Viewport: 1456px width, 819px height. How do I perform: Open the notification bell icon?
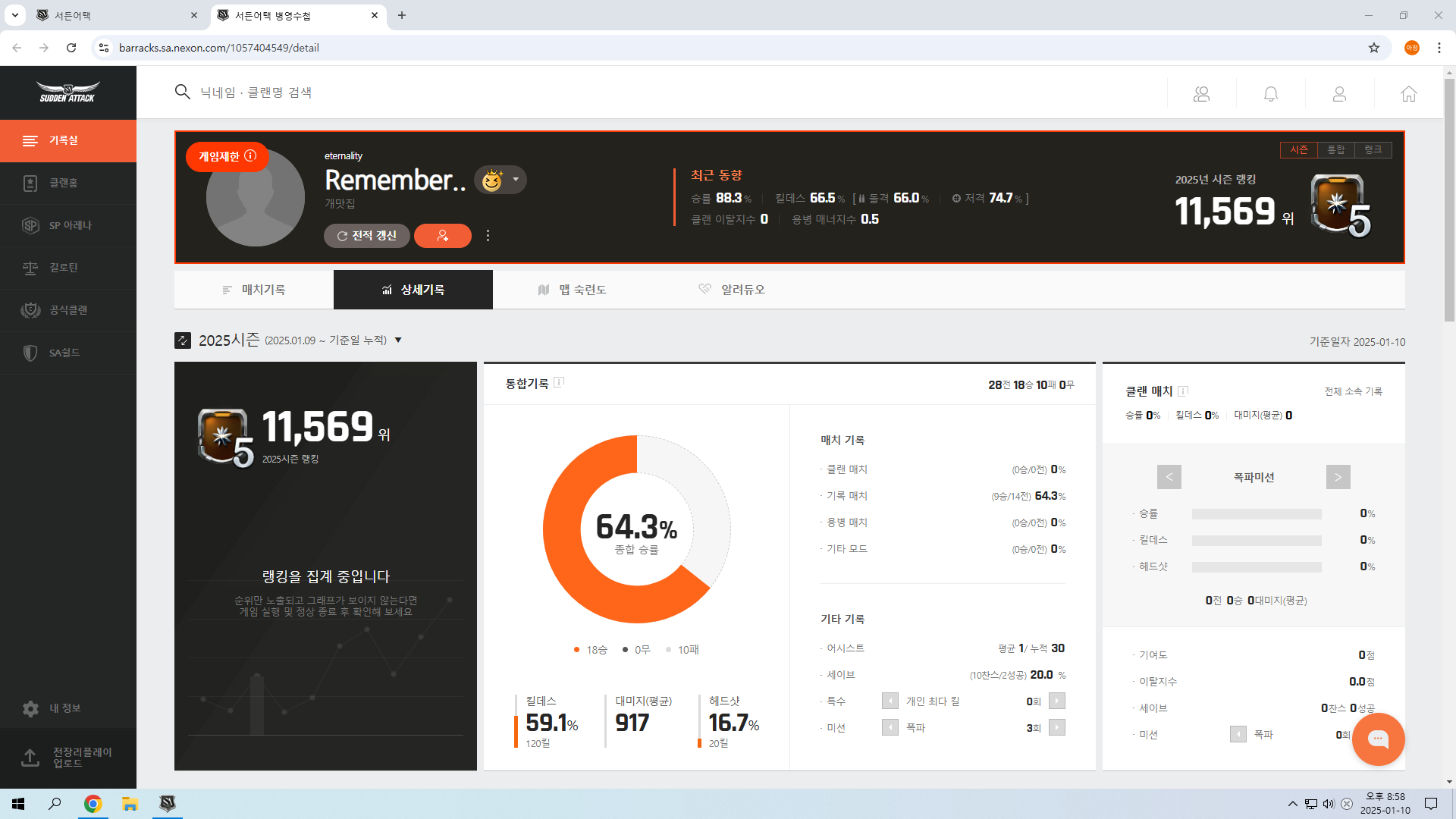(1271, 93)
